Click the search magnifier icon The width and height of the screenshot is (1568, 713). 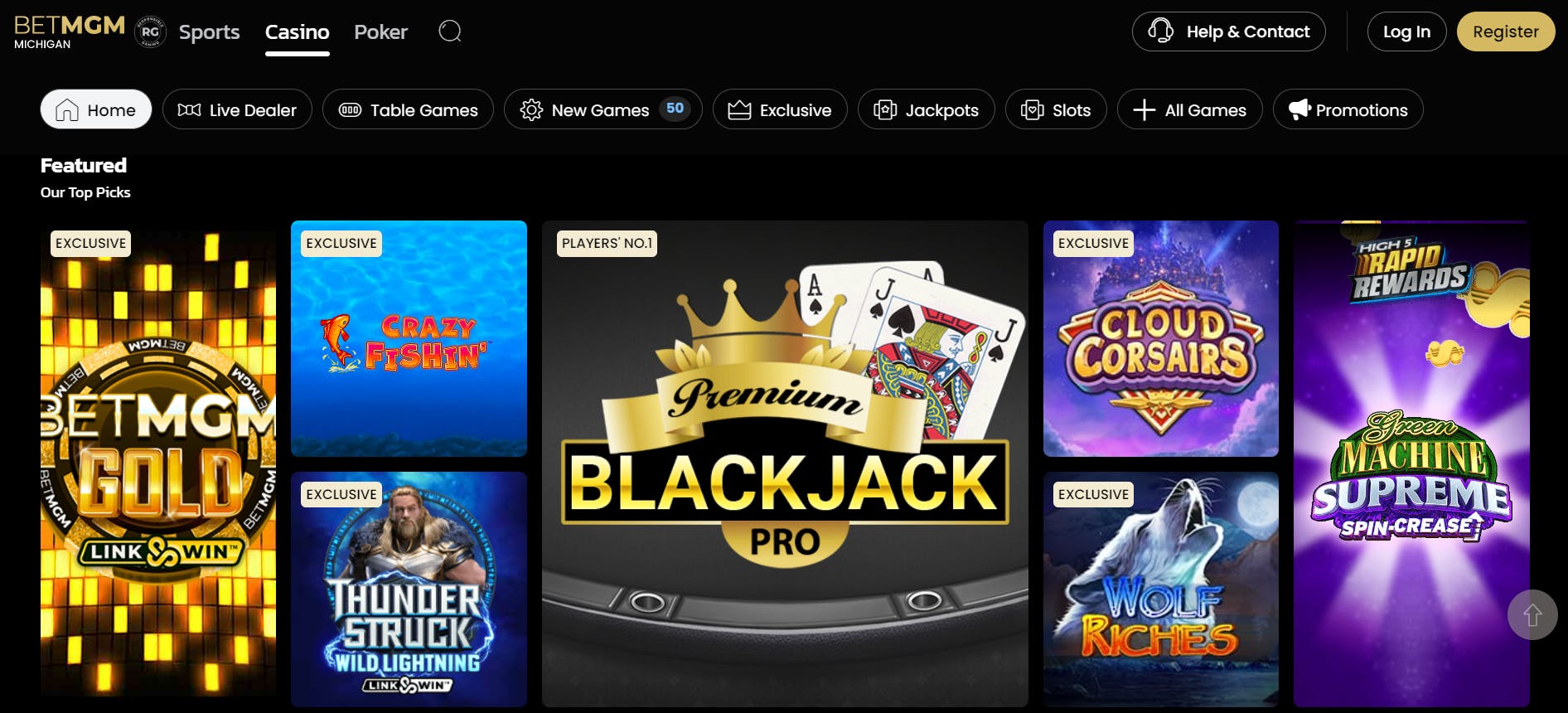pyautogui.click(x=450, y=32)
